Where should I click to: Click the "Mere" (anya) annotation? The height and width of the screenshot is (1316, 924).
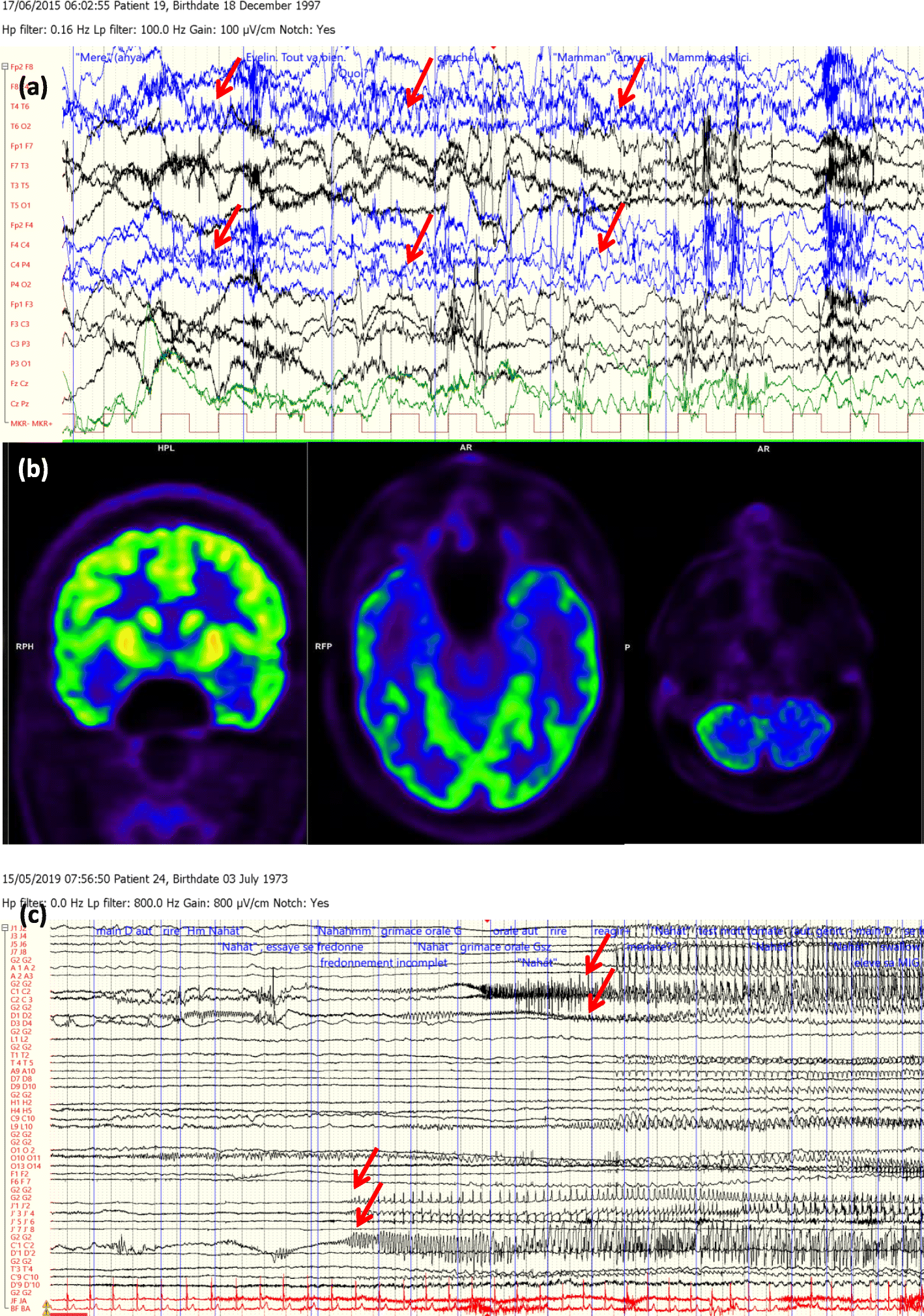point(110,57)
